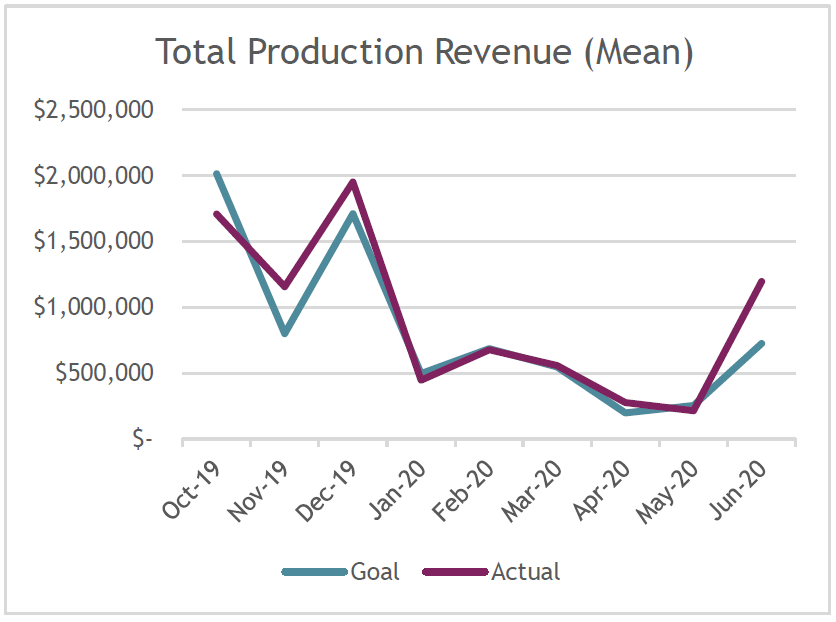The image size is (836, 622).
Task: Click the Actual line peak at Dec-19
Action: click(353, 182)
